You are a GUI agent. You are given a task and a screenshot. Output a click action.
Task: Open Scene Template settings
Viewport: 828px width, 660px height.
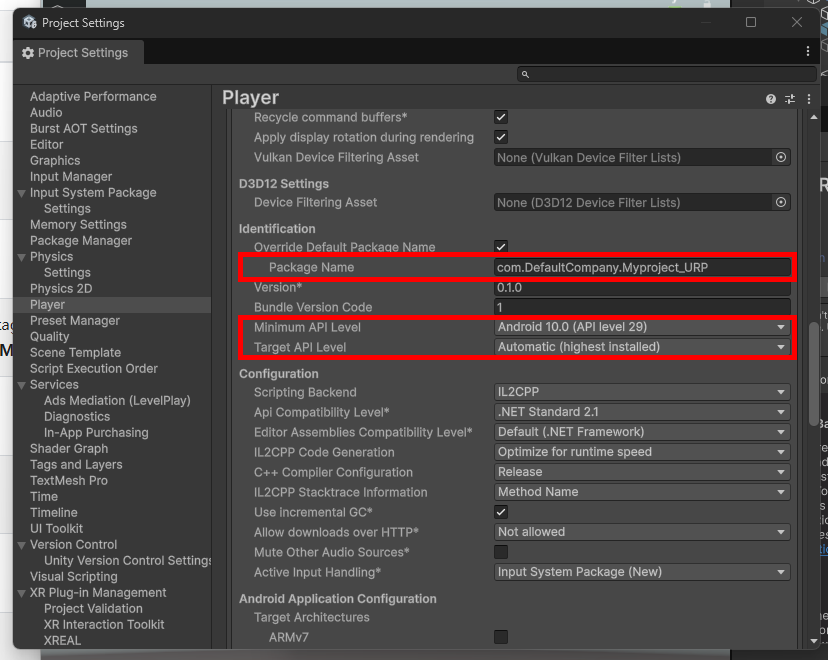(x=76, y=353)
